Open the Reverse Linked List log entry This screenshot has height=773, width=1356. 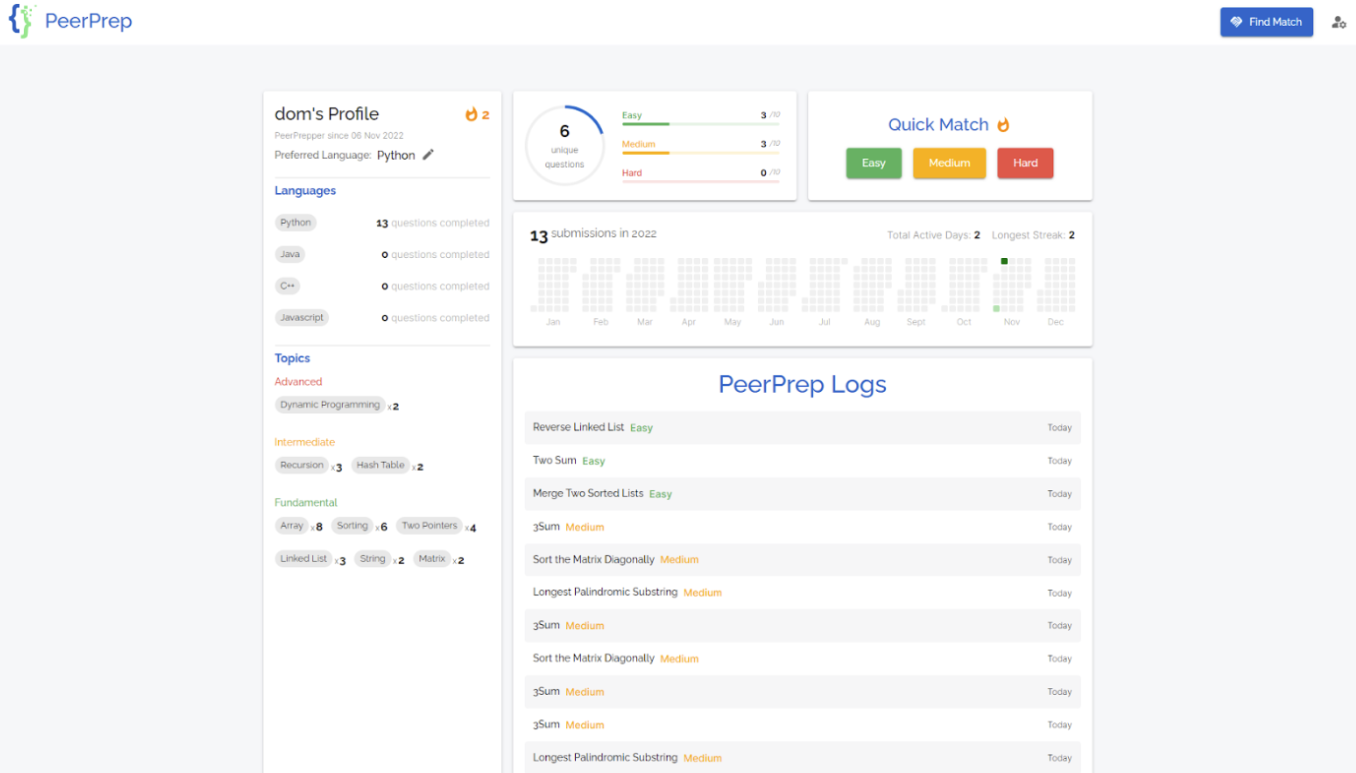click(x=802, y=428)
